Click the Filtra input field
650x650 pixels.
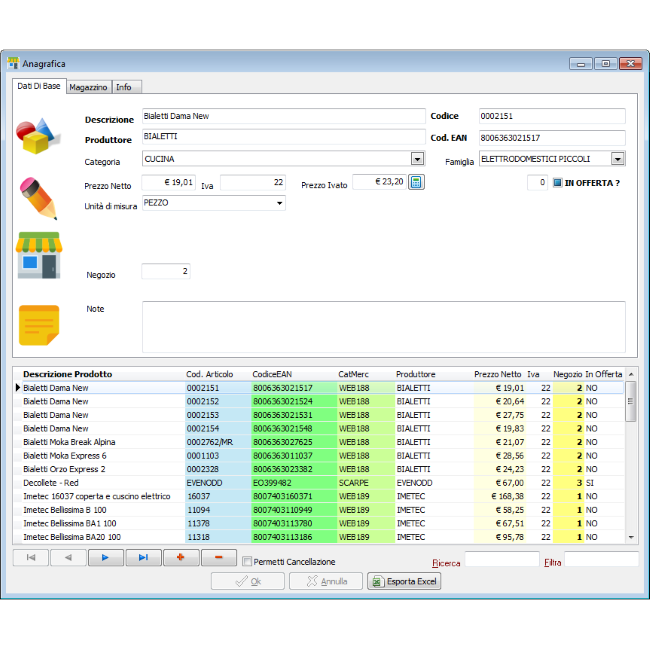tap(601, 559)
